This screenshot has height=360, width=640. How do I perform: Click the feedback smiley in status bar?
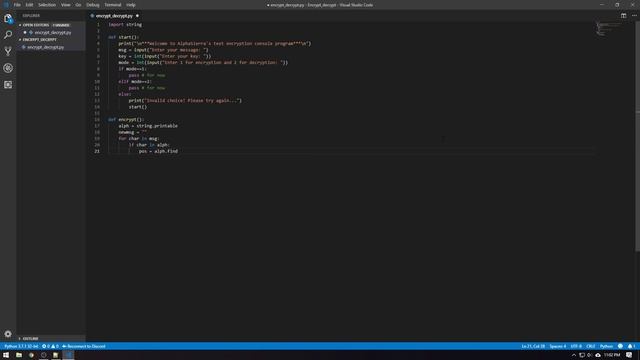click(620, 346)
